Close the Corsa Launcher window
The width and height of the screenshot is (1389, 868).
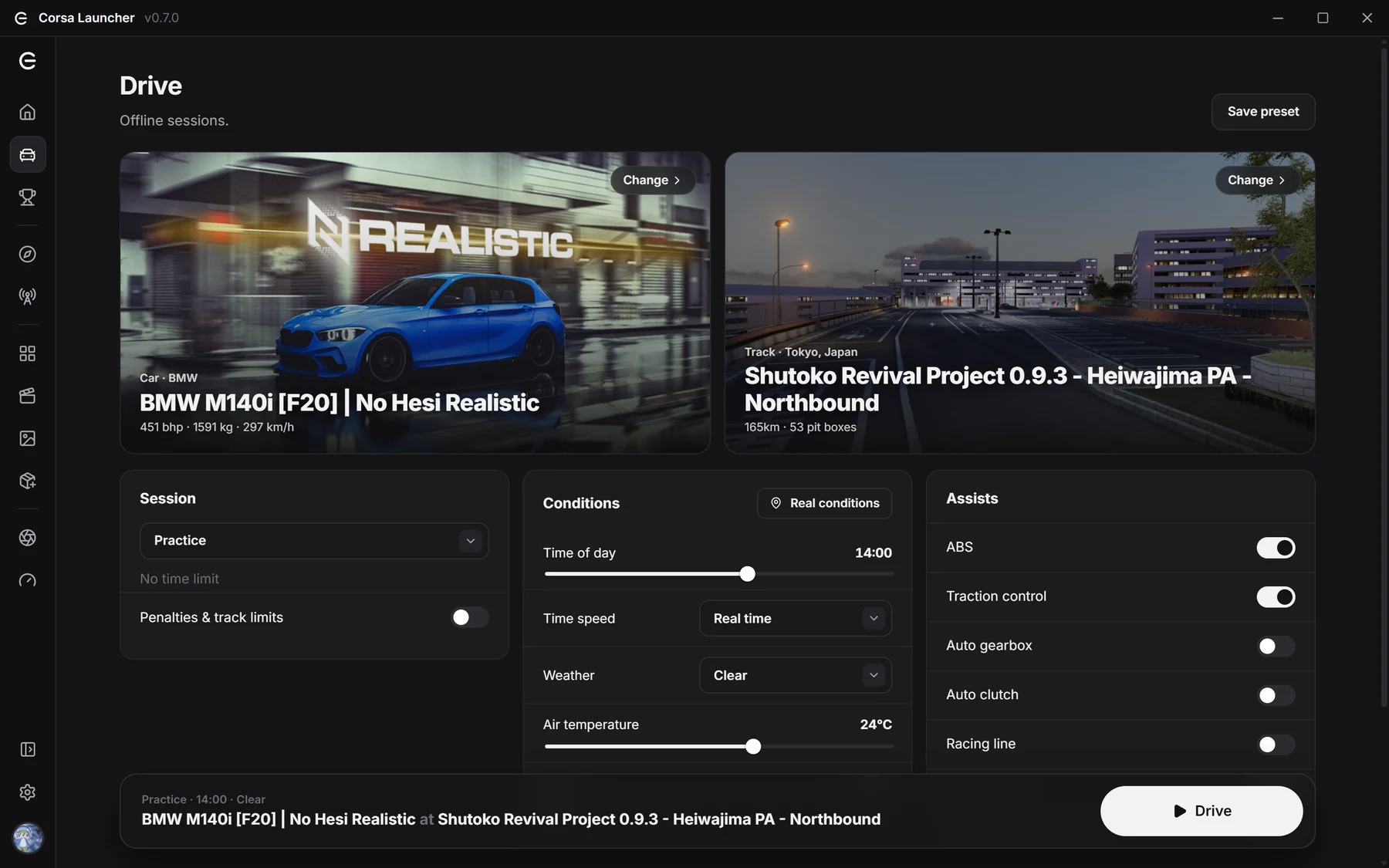(x=1367, y=18)
